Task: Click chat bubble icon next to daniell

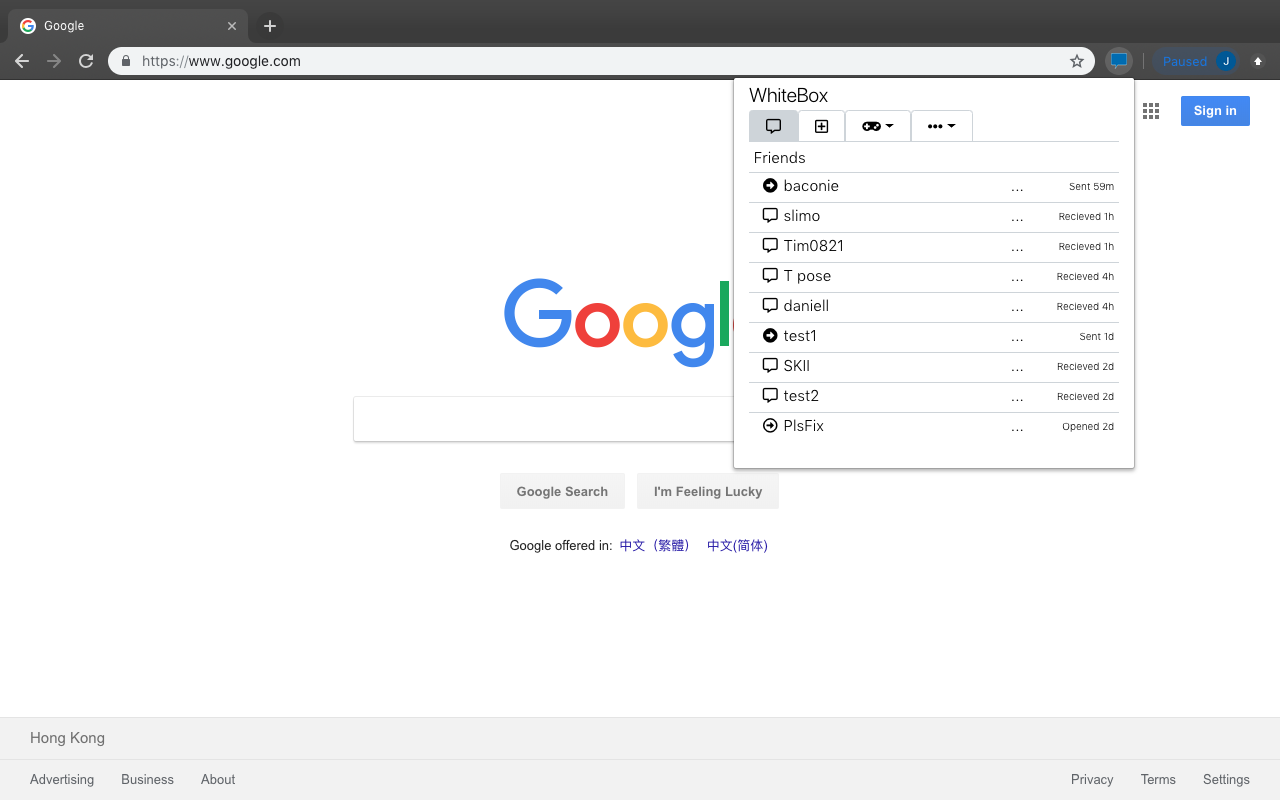Action: click(770, 306)
